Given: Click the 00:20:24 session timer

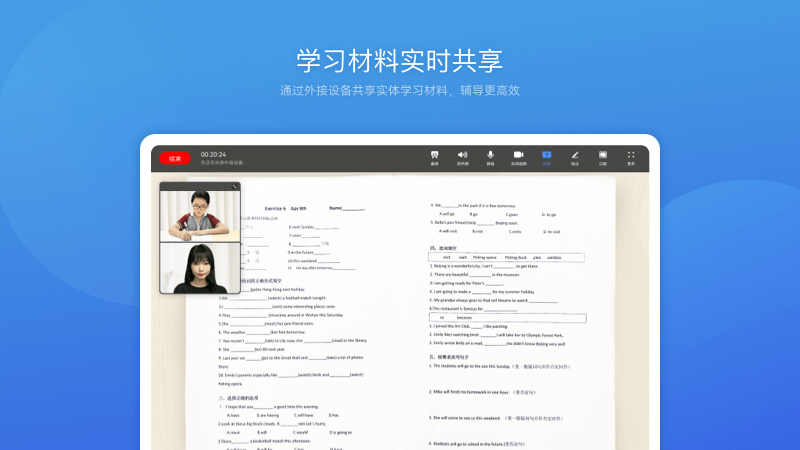Looking at the screenshot, I should pyautogui.click(x=213, y=155).
